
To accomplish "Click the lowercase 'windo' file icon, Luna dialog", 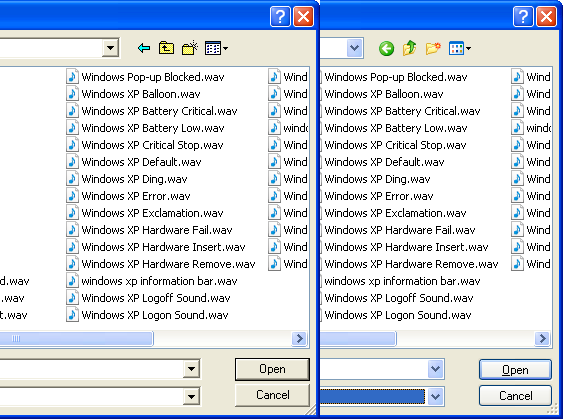I will 517,128.
